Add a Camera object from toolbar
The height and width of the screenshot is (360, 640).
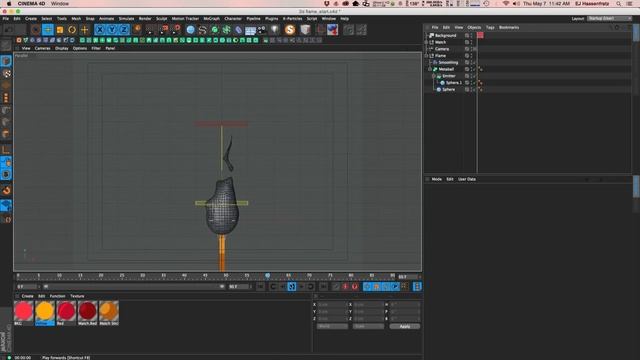(262, 29)
